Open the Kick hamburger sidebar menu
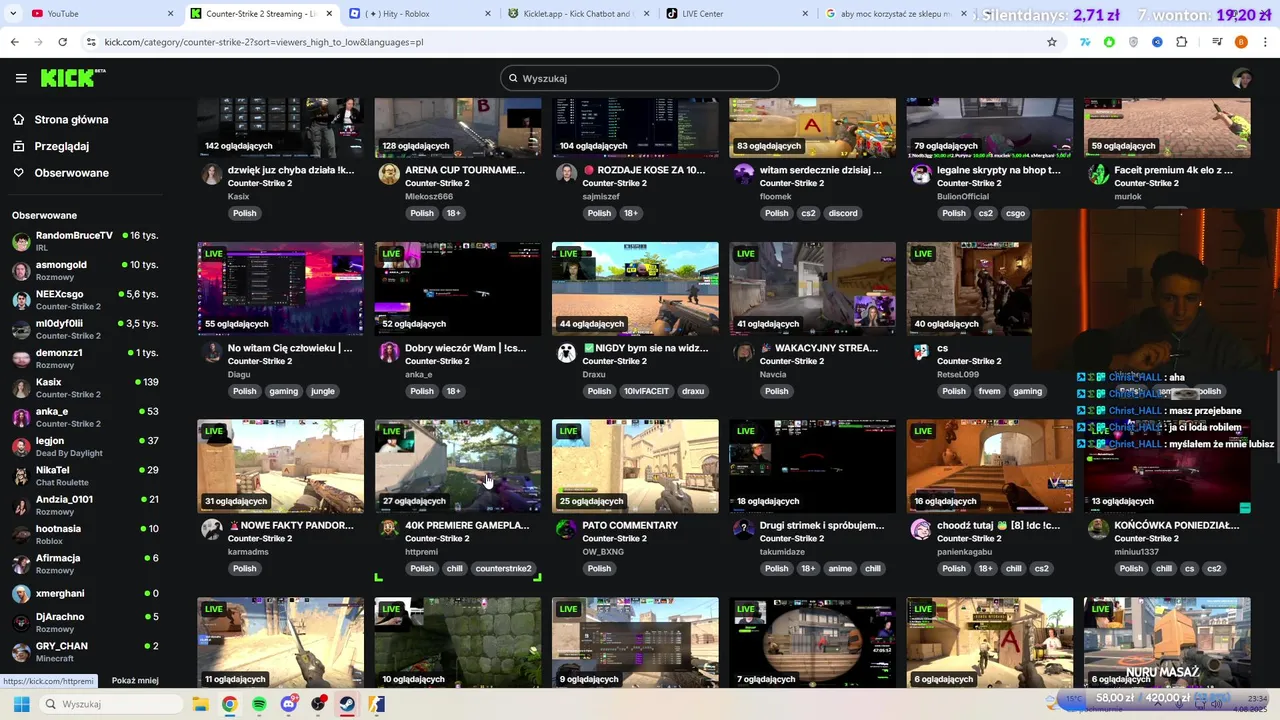Screen dimensions: 1280x720 (x=21, y=78)
